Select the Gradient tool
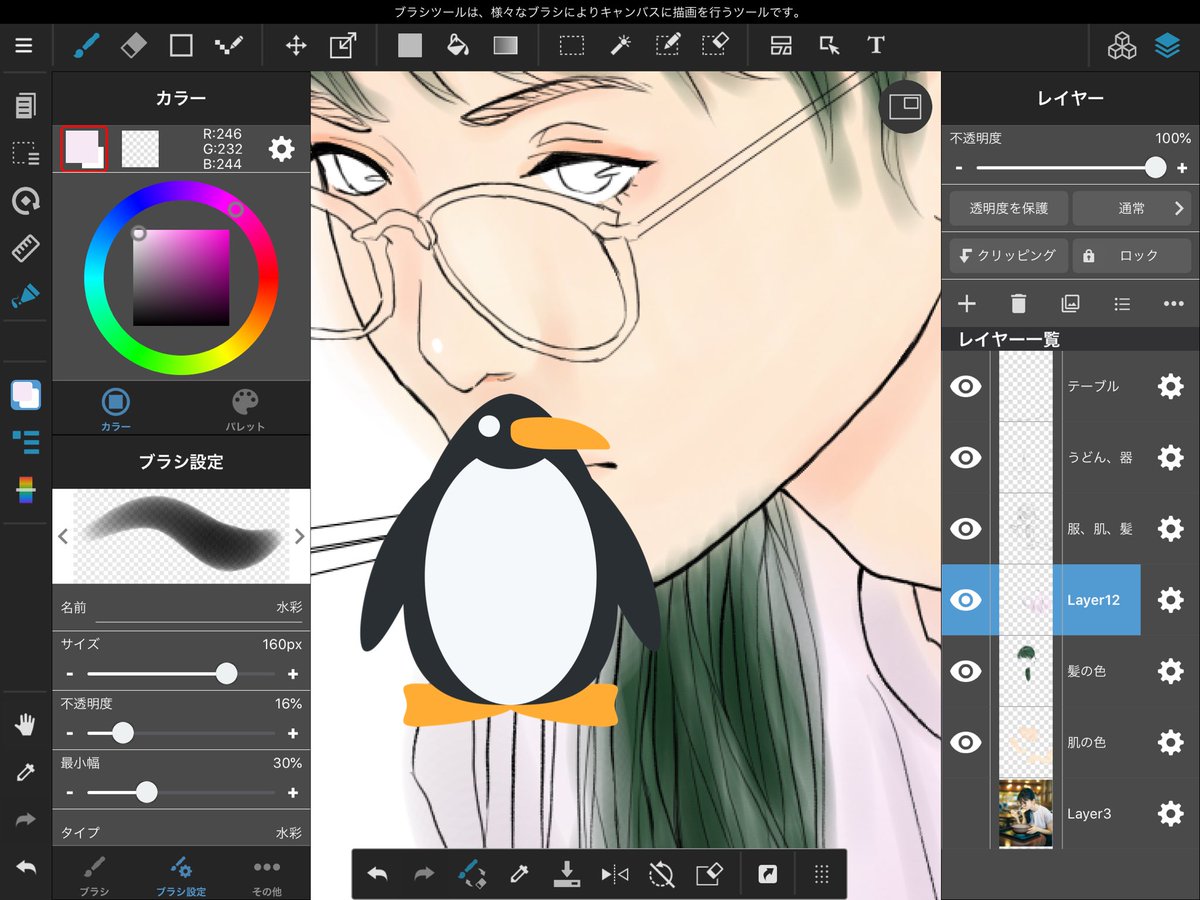Viewport: 1200px width, 900px height. coord(505,45)
